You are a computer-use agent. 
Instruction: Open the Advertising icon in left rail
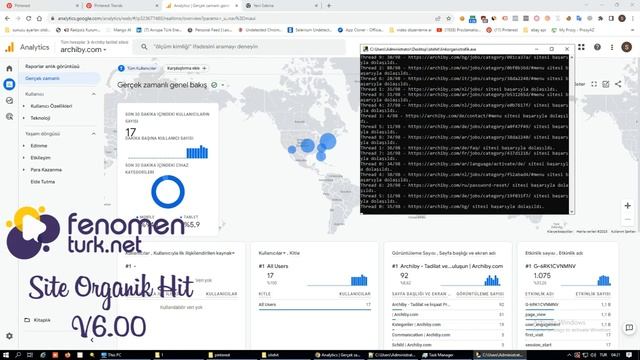(x=9, y=117)
